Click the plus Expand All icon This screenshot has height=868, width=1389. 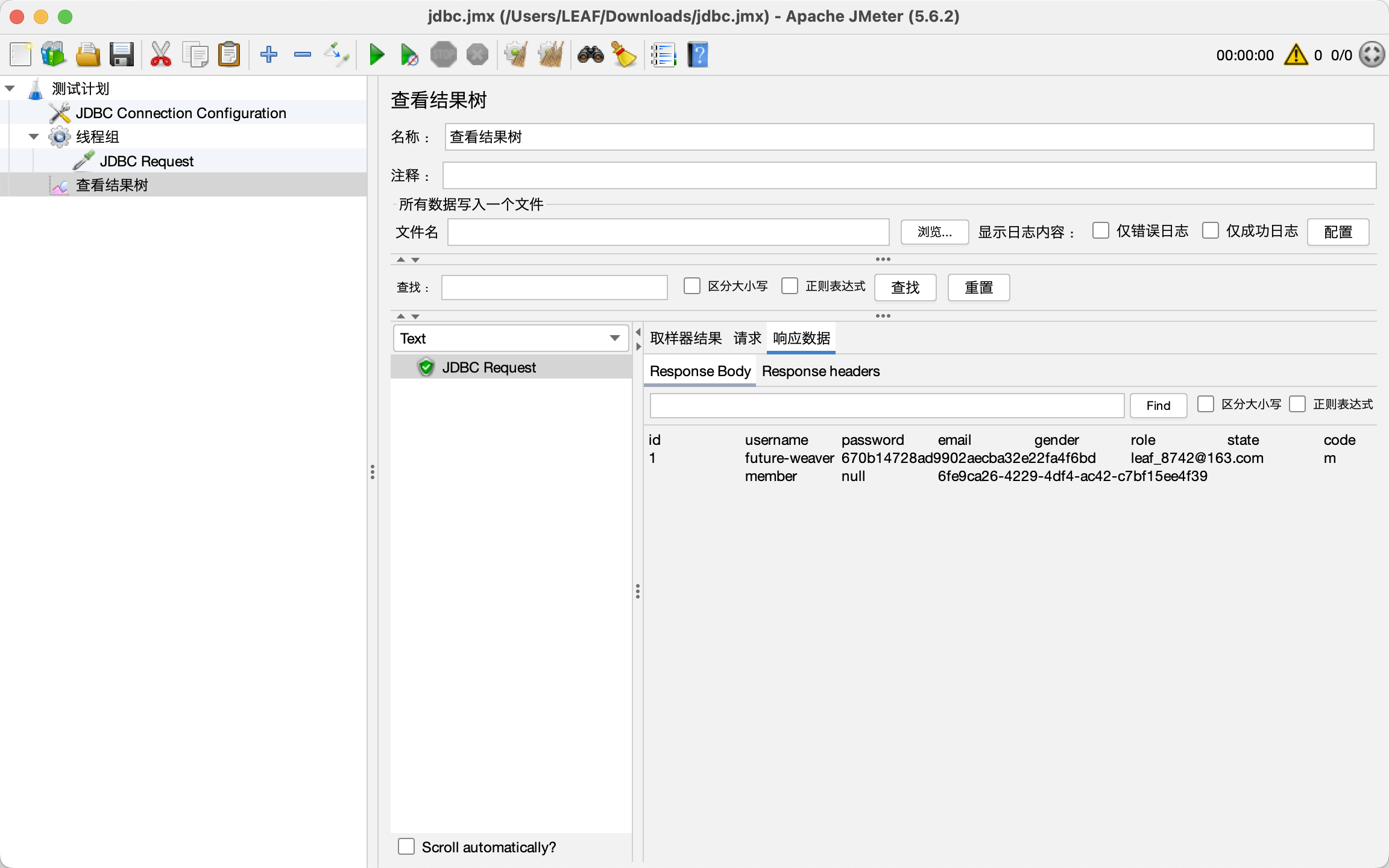tap(269, 55)
